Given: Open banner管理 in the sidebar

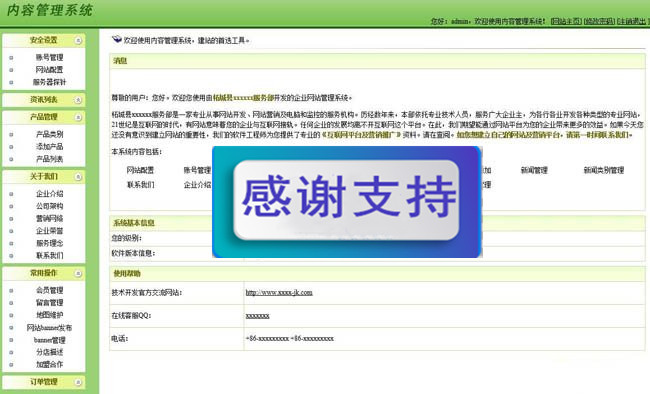Looking at the screenshot, I should 49,340.
